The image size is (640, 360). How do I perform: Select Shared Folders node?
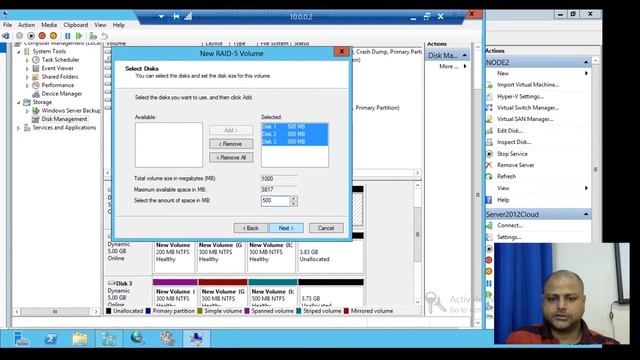pos(60,77)
